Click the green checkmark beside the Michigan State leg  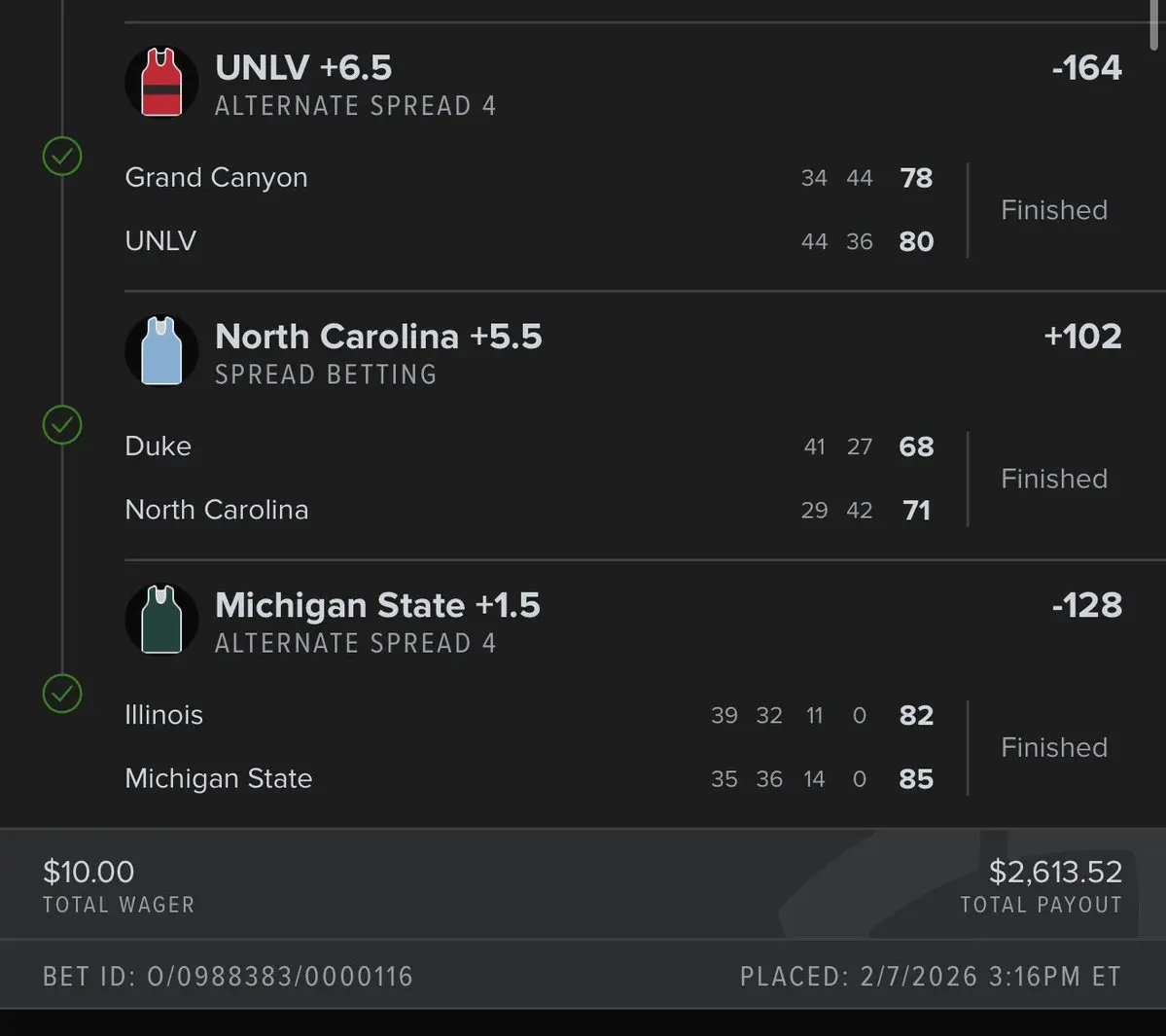coord(62,694)
